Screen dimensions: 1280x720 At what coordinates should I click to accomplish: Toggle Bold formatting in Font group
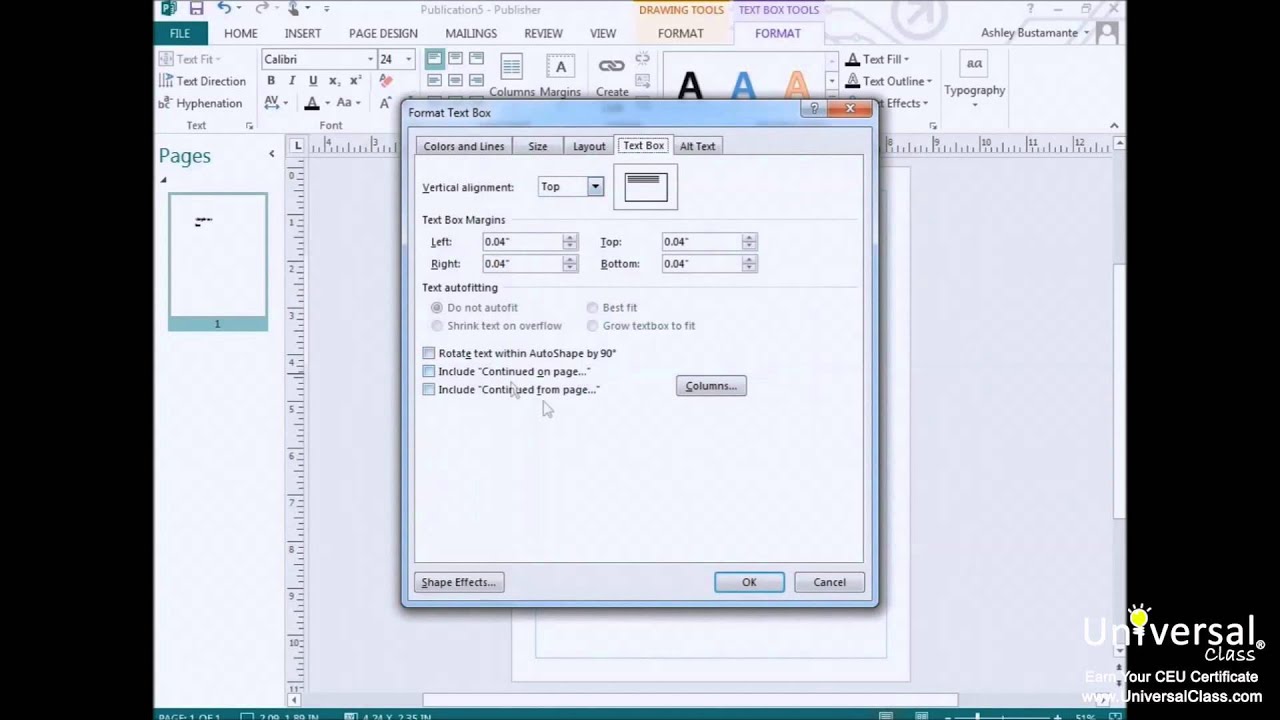coord(270,81)
